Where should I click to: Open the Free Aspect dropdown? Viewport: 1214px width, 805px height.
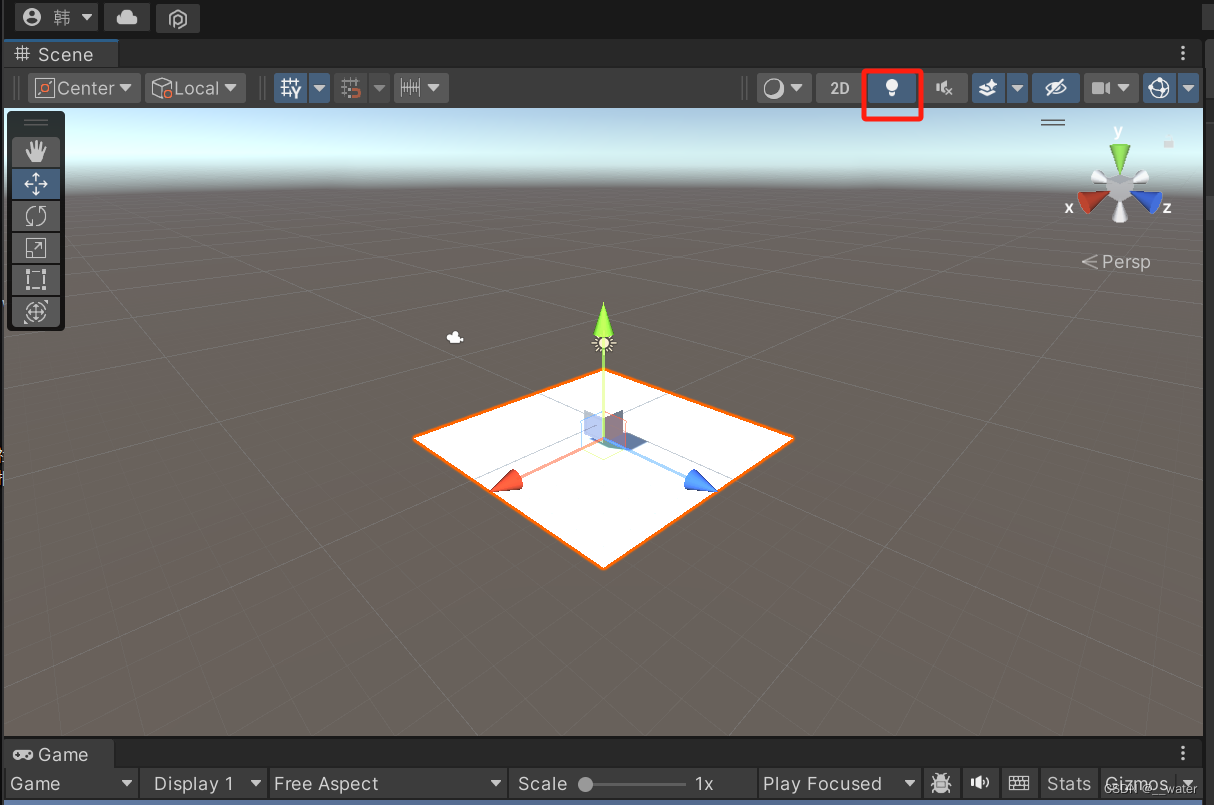click(387, 784)
